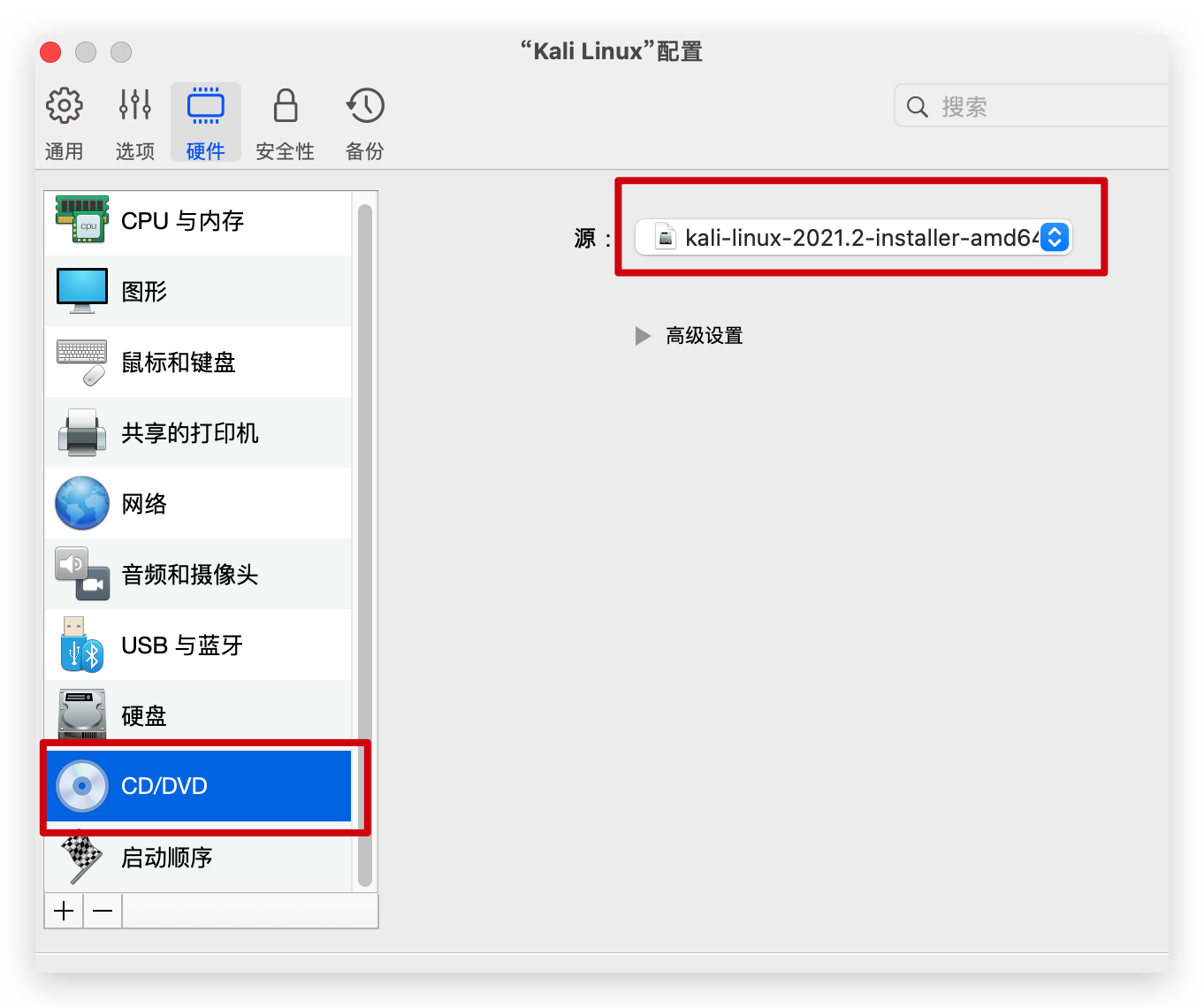Click the 高级设置 label text
The height and width of the screenshot is (1008, 1204).
click(x=705, y=336)
